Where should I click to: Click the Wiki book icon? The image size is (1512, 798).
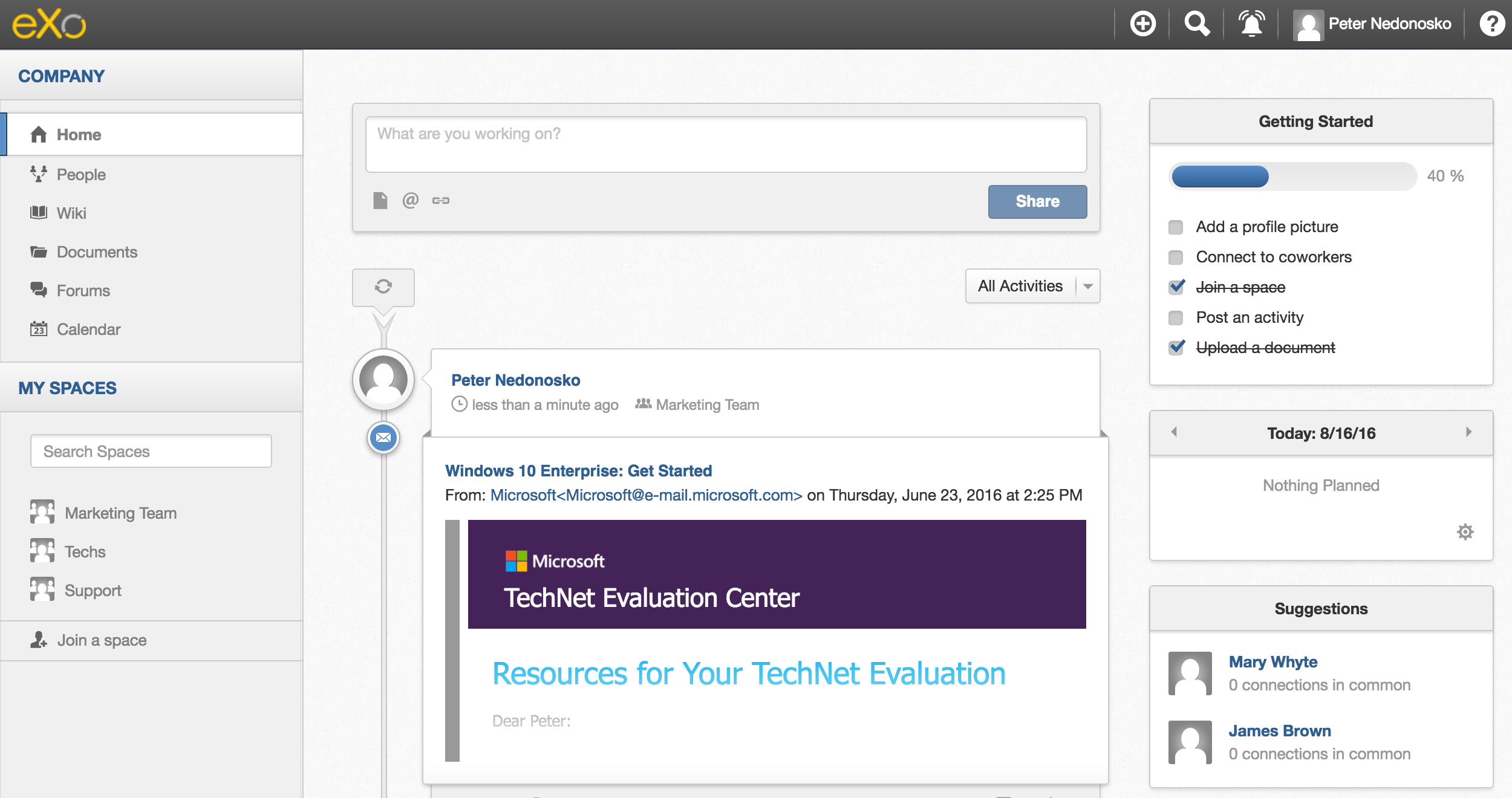39,212
